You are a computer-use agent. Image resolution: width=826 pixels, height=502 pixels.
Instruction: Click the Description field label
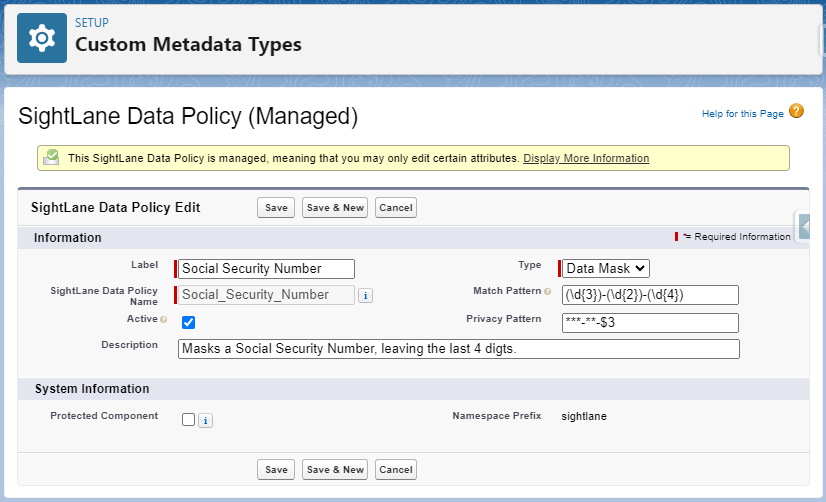click(x=130, y=344)
